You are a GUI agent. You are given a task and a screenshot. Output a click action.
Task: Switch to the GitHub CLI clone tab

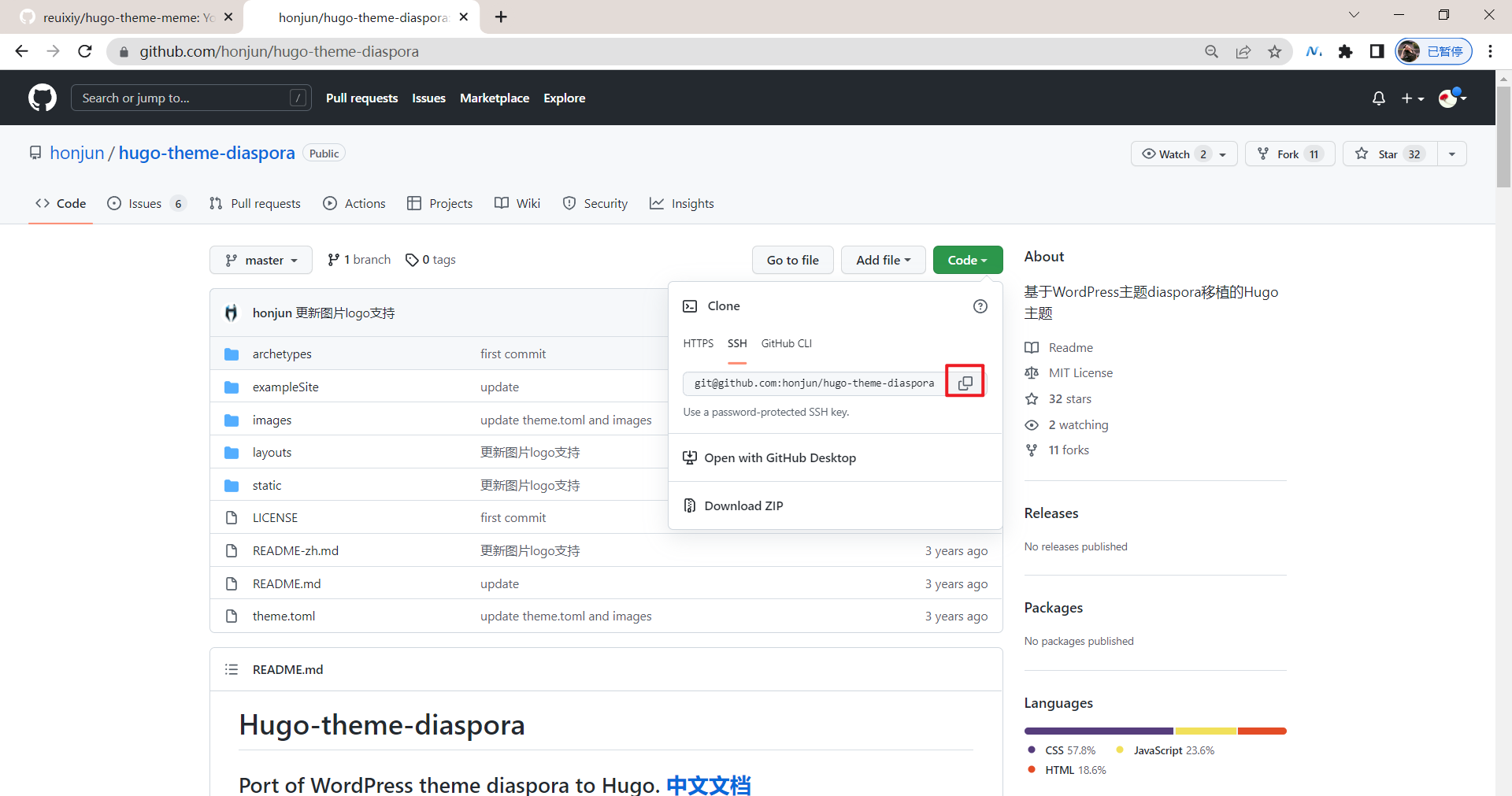pyautogui.click(x=786, y=343)
